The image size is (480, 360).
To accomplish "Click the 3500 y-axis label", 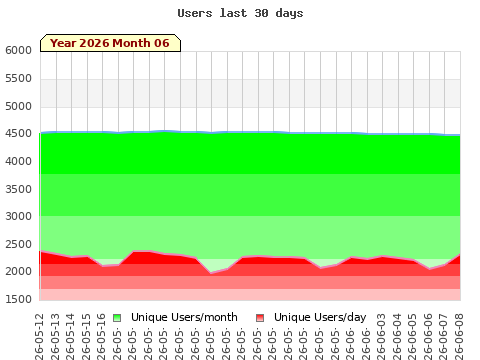I will coord(18,189).
